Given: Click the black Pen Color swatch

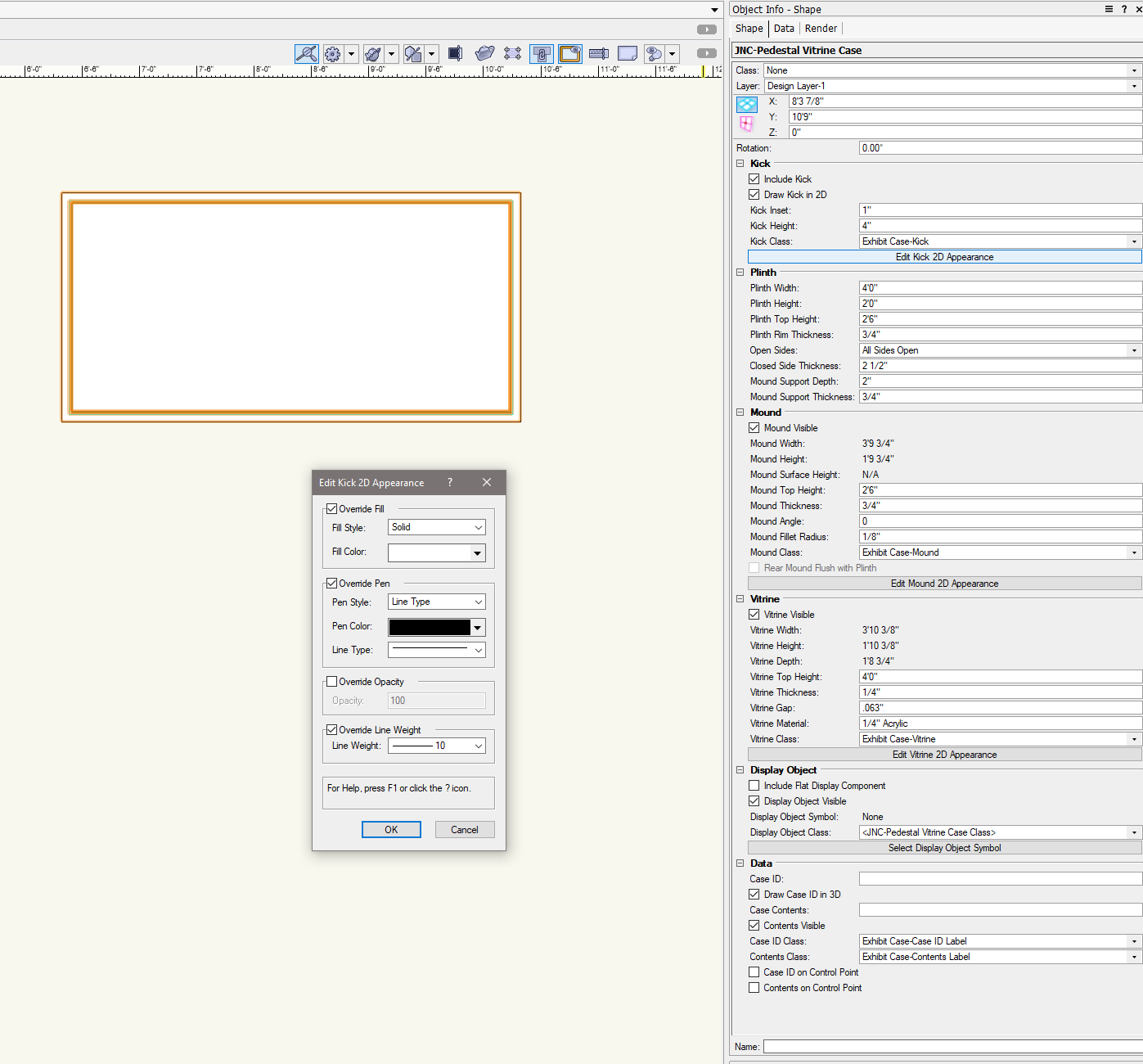Looking at the screenshot, I should [x=430, y=627].
